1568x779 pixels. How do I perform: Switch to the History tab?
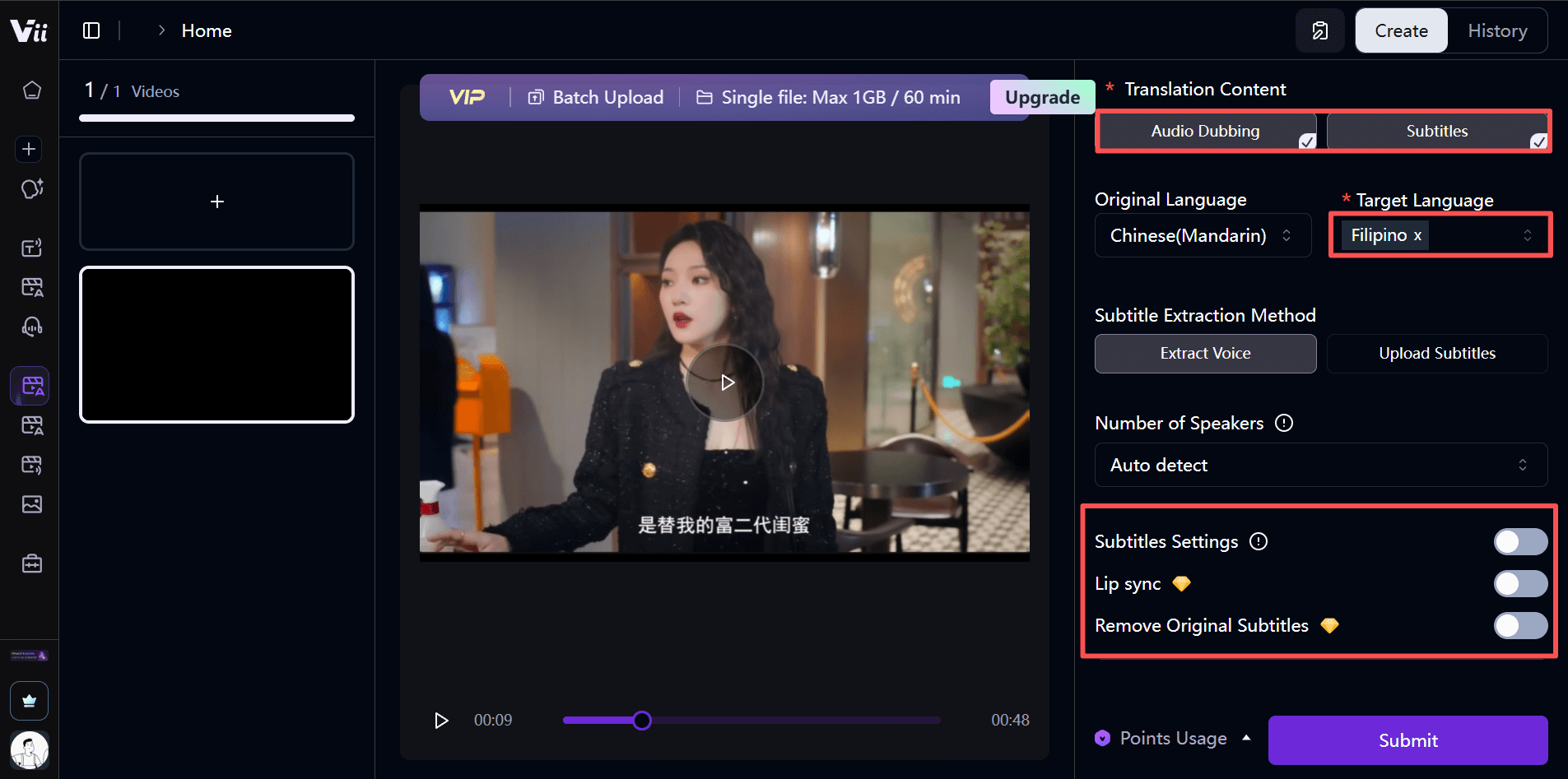1496,30
